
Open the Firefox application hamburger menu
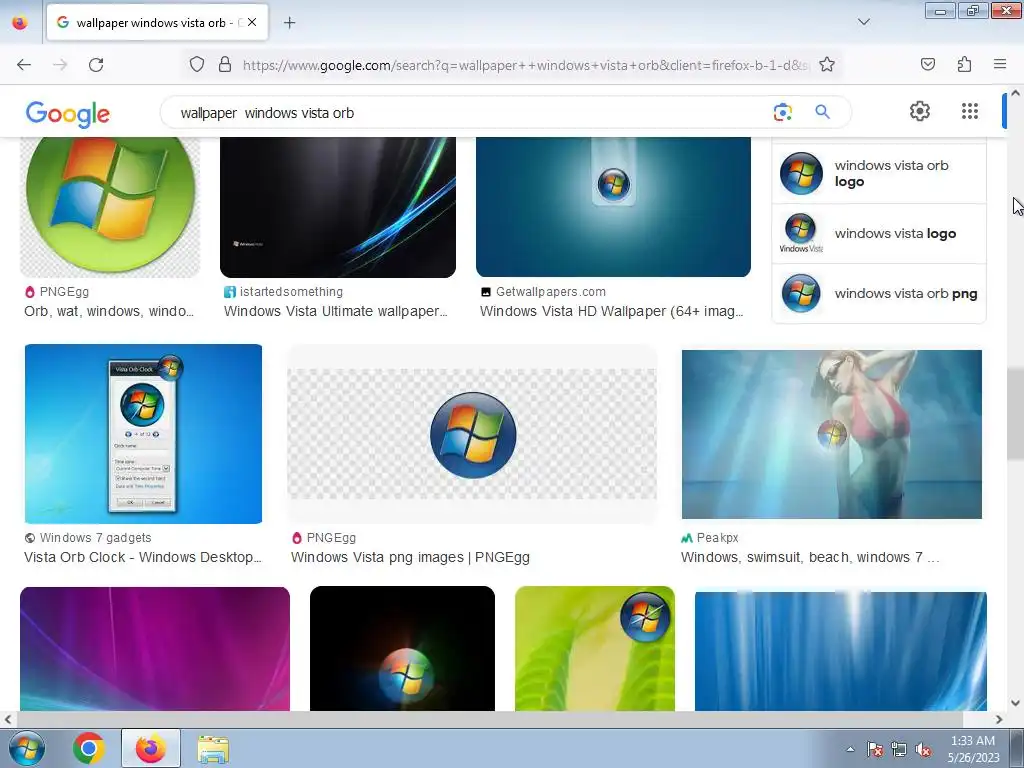coord(1000,64)
